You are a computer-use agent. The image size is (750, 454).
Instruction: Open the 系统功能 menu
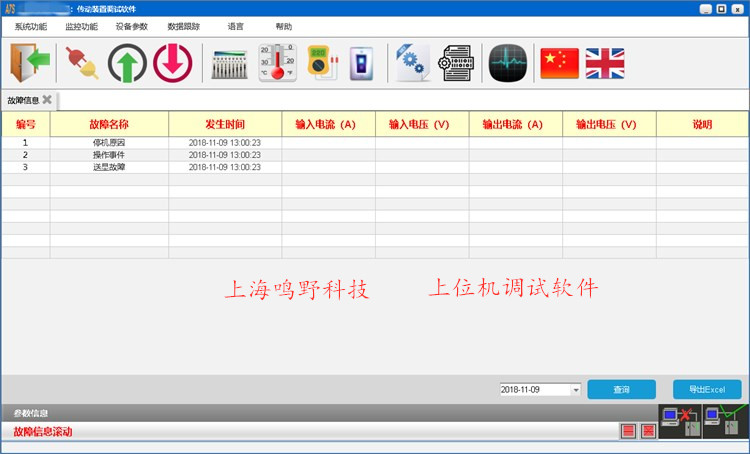pos(31,27)
